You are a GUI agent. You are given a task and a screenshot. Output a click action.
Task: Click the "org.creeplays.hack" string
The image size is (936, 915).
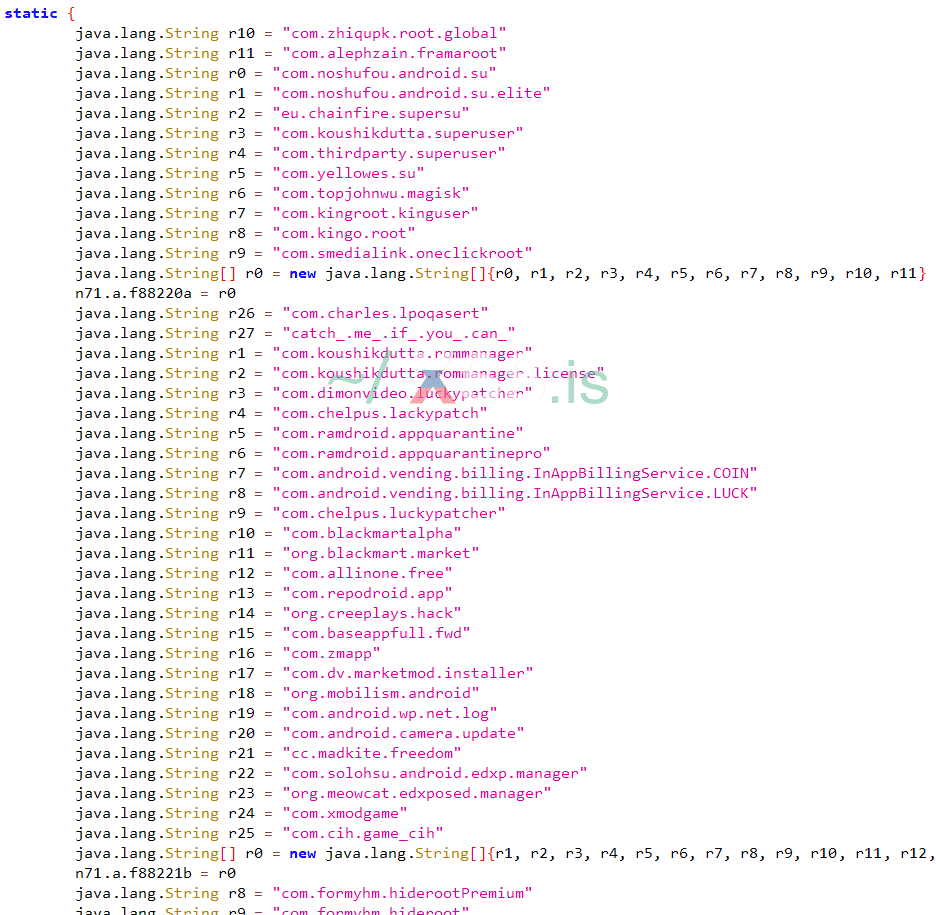[x=372, y=614]
